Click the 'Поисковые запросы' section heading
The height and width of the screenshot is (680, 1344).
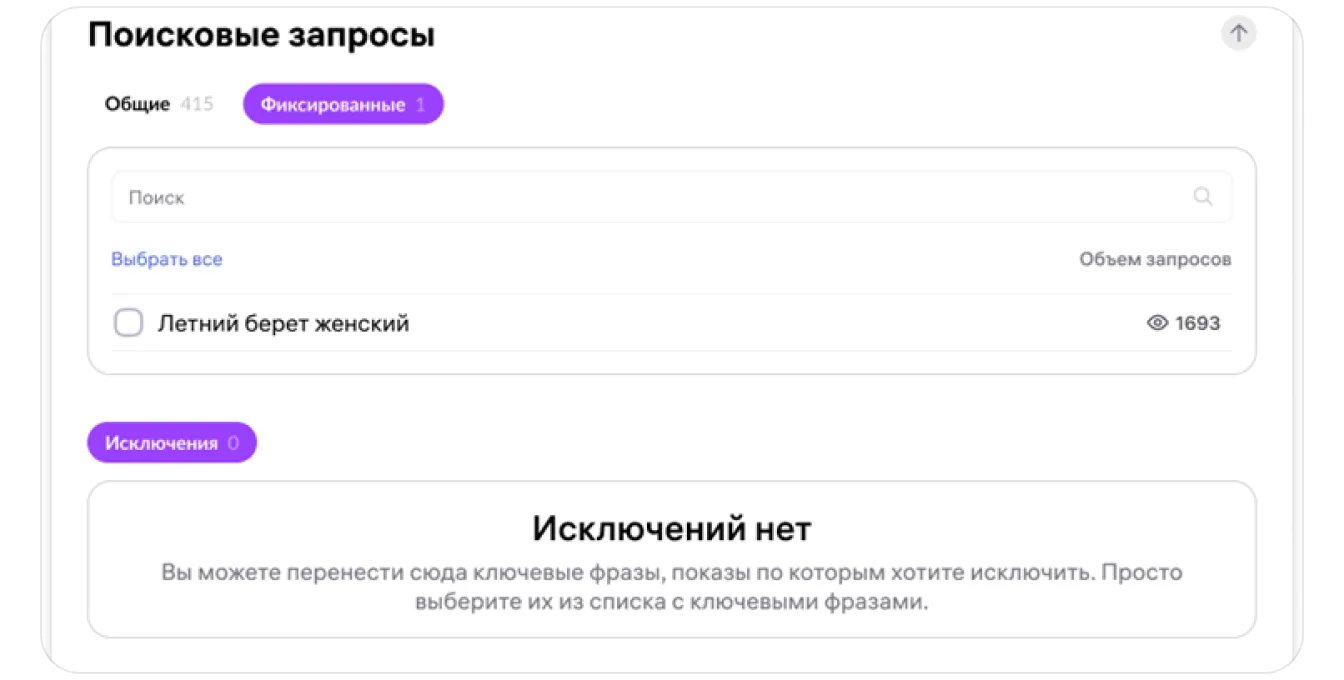261,36
